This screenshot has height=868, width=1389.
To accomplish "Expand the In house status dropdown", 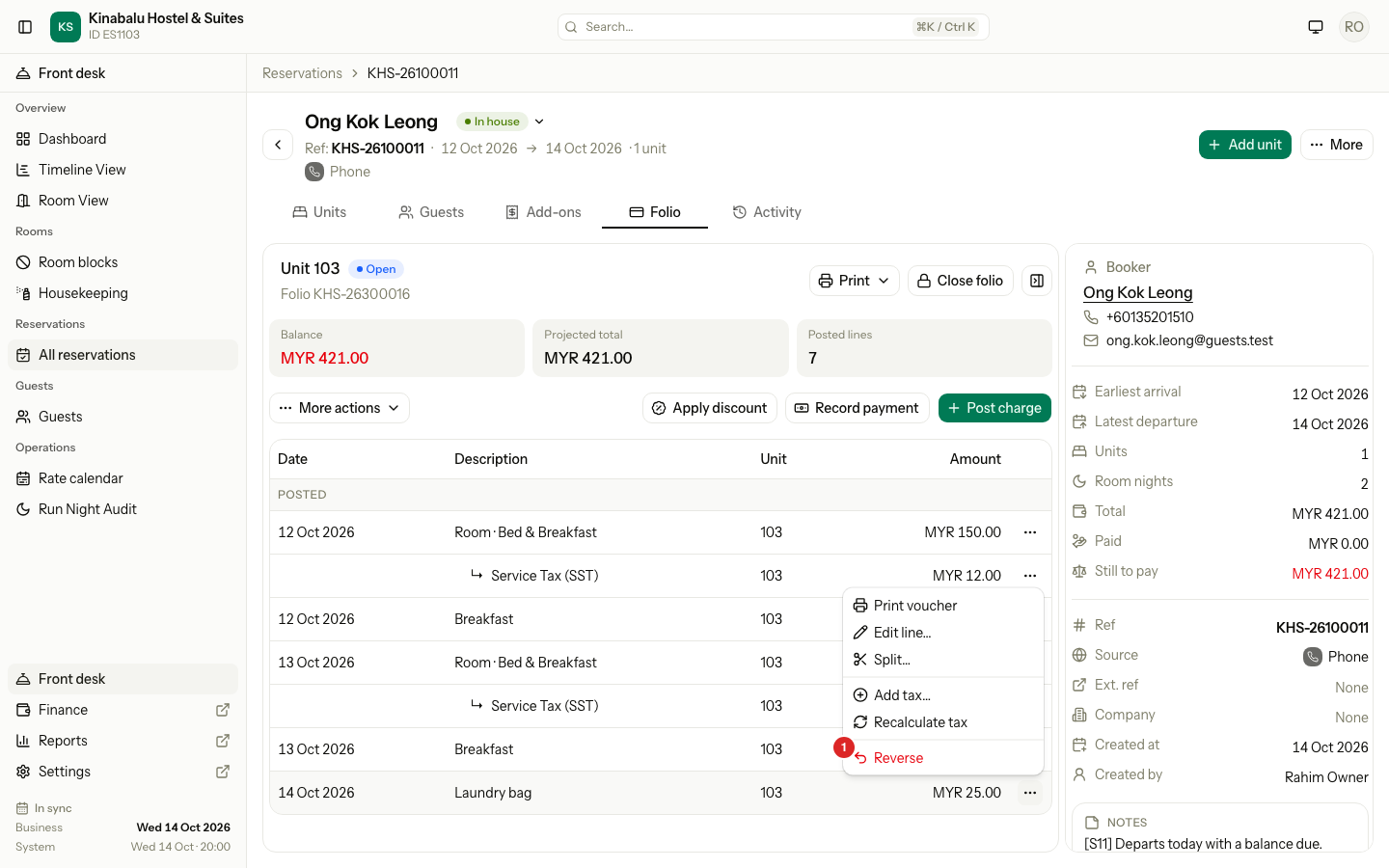I will (x=539, y=122).
